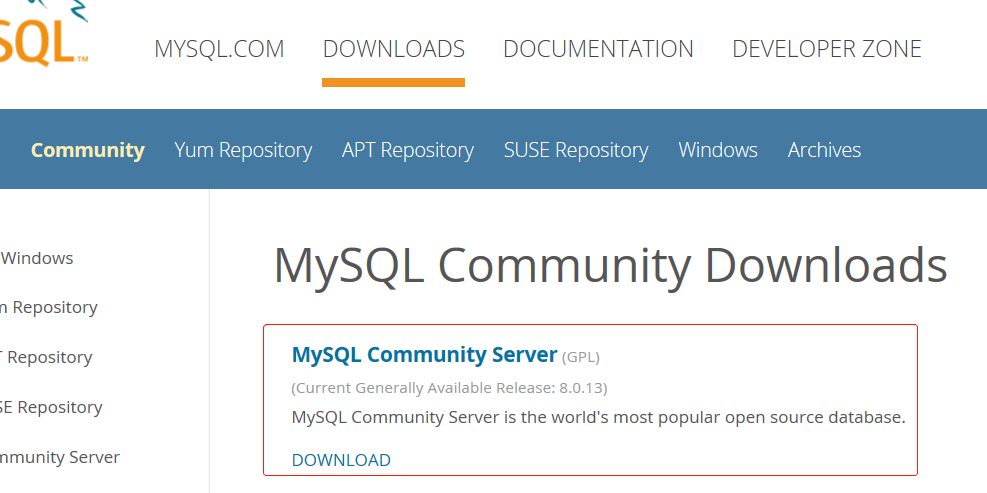Open the MySQL Community Server heading link
This screenshot has width=987, height=493.
click(x=424, y=354)
